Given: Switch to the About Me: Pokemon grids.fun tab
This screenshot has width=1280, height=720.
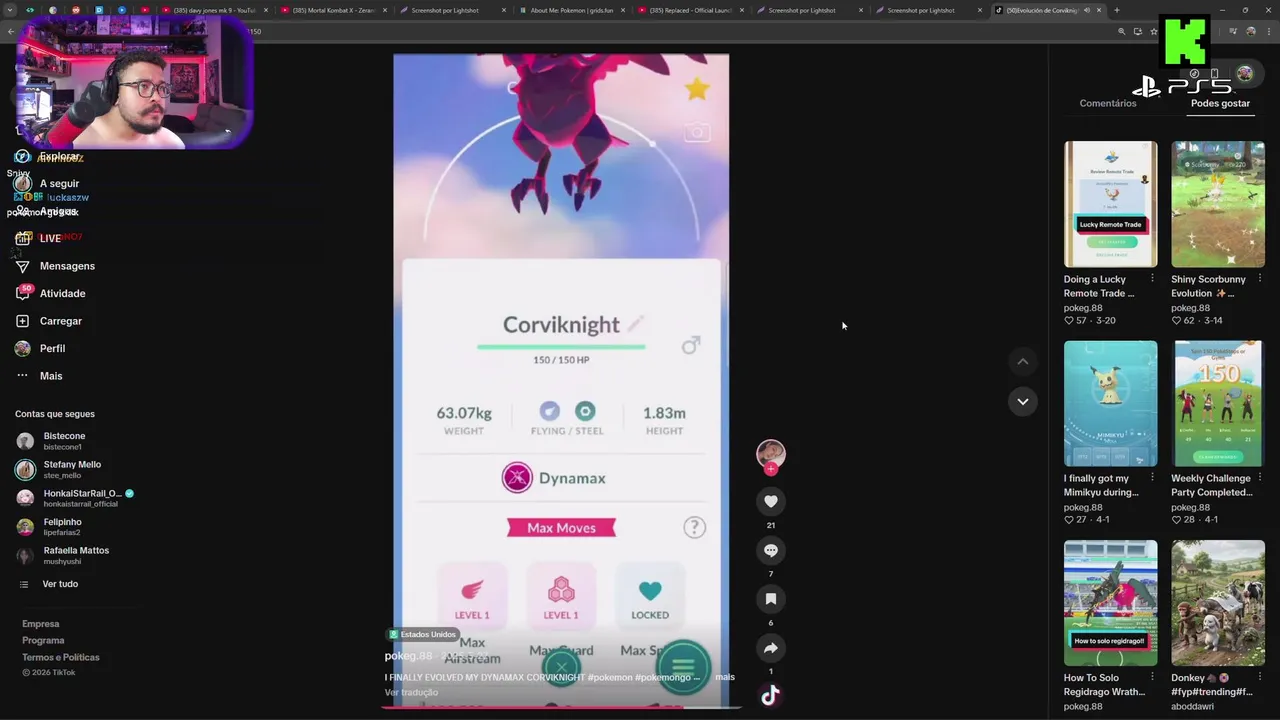Looking at the screenshot, I should (572, 10).
